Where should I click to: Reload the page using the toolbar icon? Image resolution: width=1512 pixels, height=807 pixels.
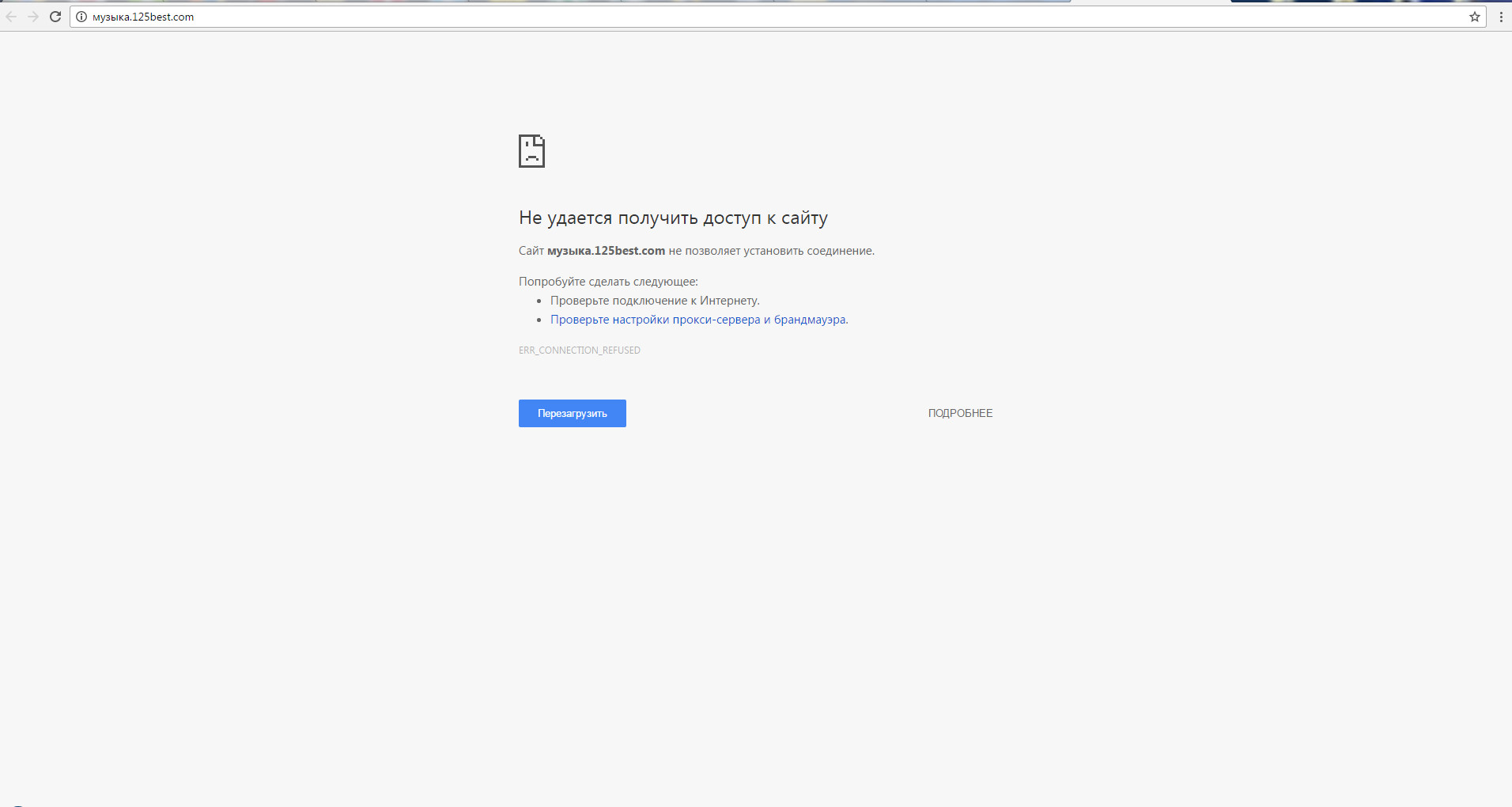(x=55, y=17)
